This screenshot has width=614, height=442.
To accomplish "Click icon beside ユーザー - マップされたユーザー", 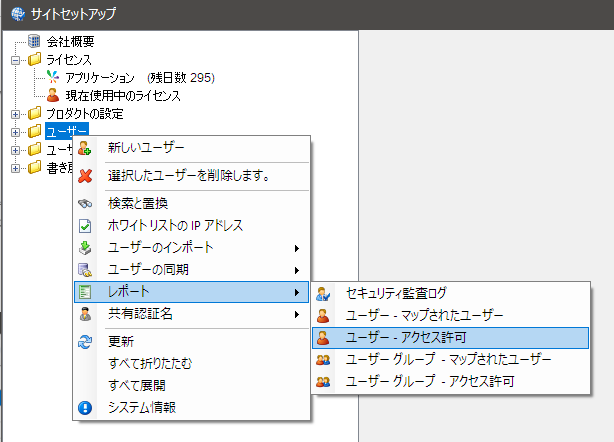I will click(x=323, y=316).
